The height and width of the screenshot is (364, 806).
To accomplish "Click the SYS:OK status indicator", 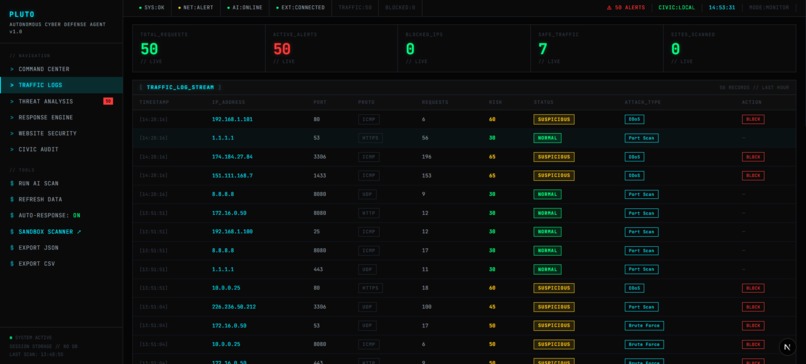I will pyautogui.click(x=152, y=8).
